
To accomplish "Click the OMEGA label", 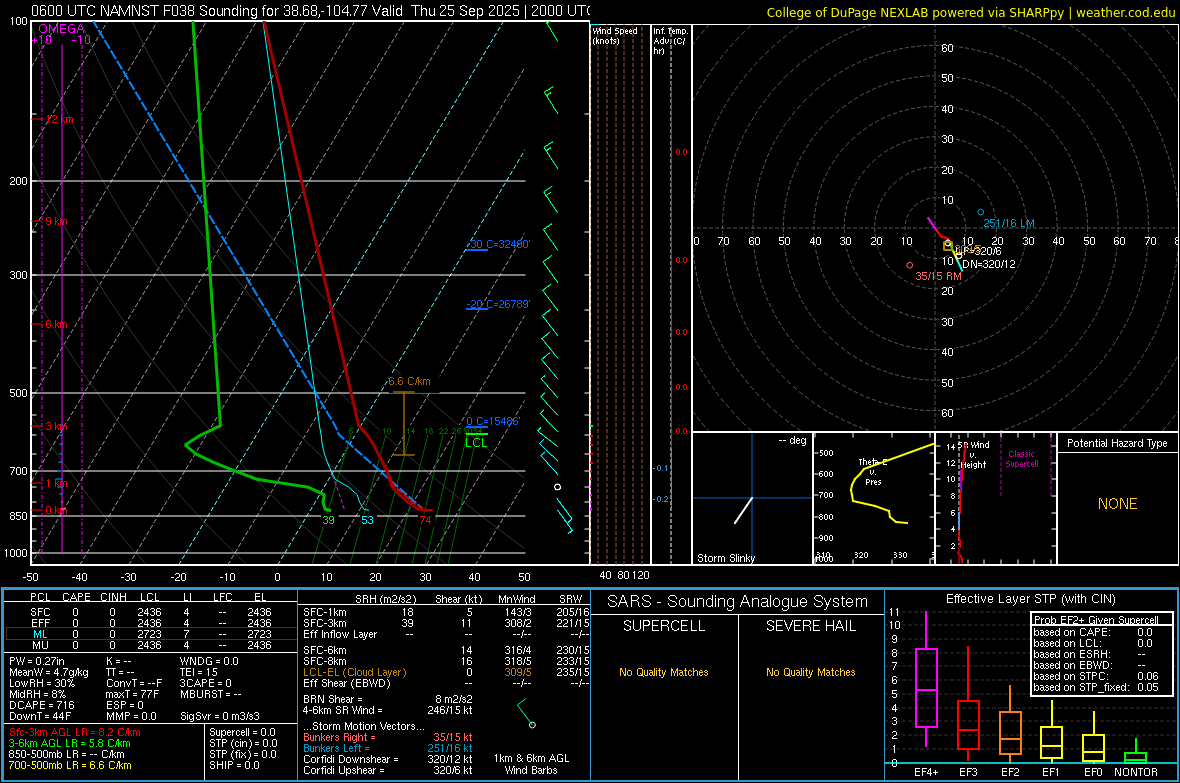I will (61, 29).
